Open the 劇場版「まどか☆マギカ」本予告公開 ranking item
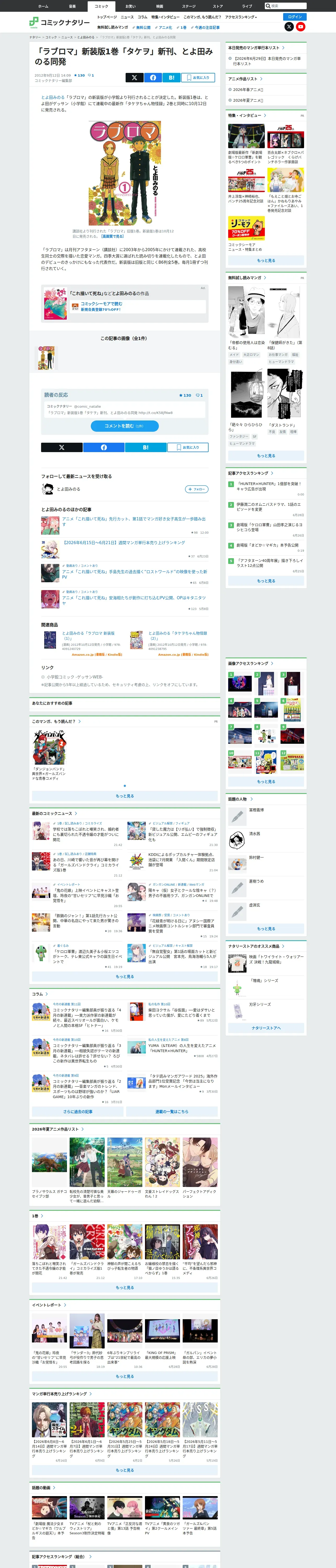This screenshot has height=1568, width=336. point(267,545)
